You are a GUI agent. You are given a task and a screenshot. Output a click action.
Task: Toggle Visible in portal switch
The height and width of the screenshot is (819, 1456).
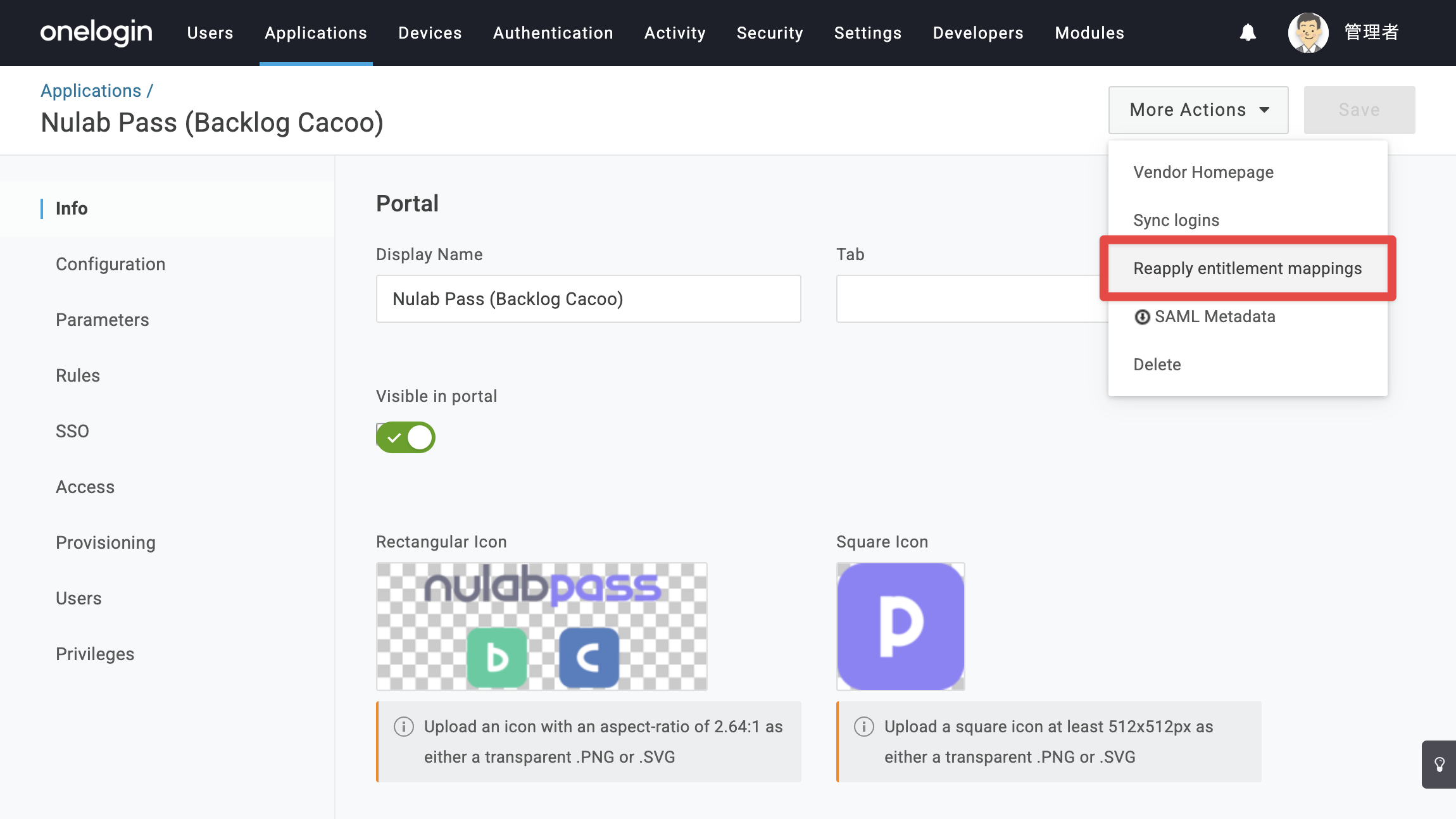tap(406, 437)
